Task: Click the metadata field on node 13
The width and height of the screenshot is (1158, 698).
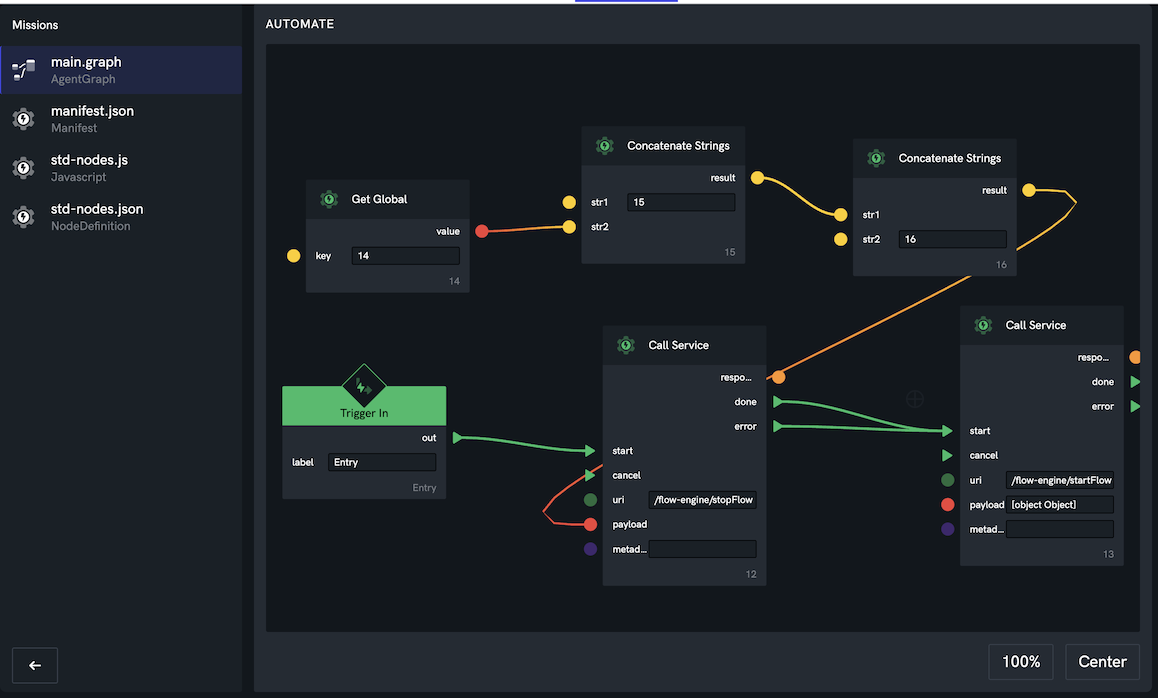Action: [1060, 529]
